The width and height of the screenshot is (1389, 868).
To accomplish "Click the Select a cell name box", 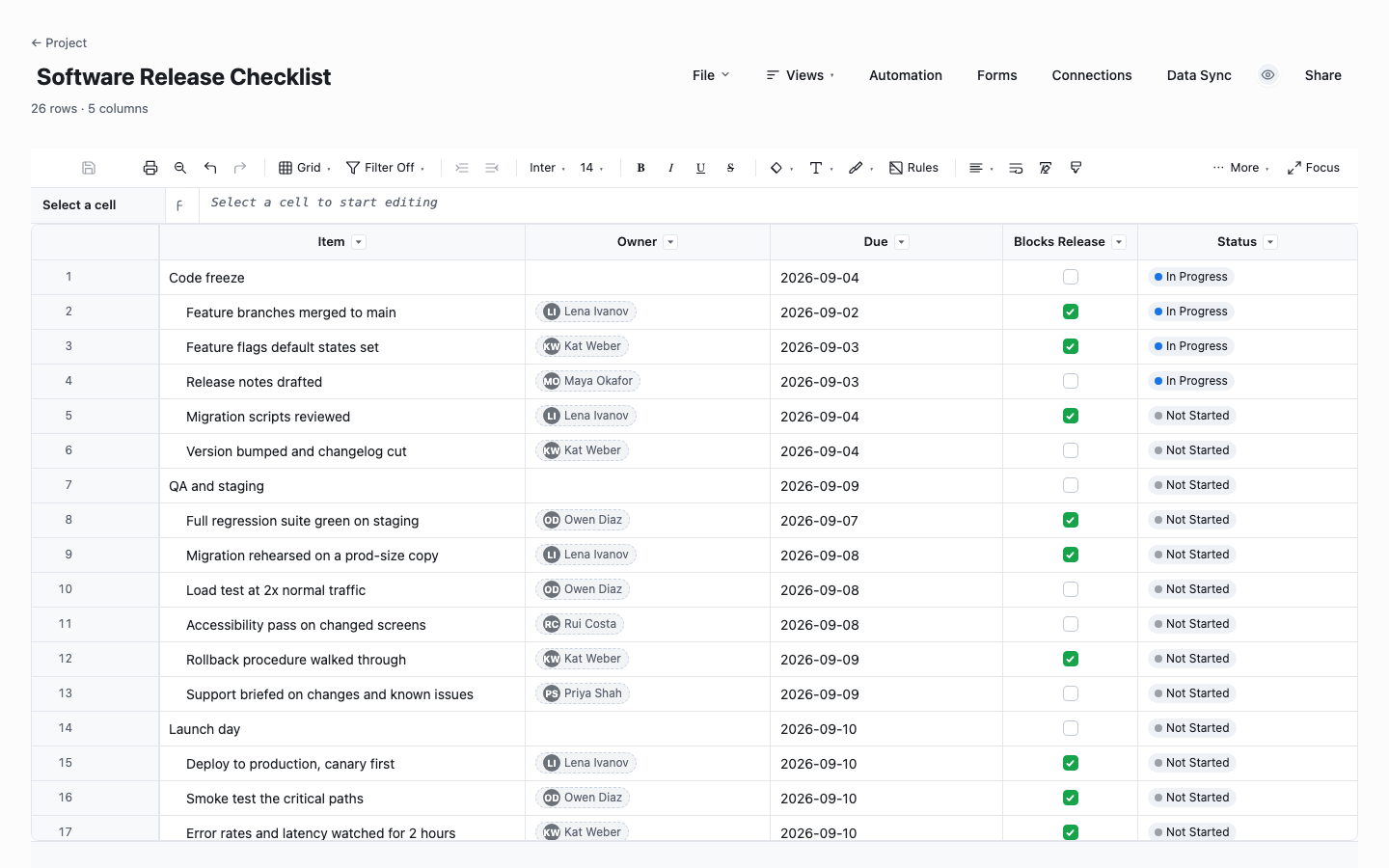I will point(98,205).
